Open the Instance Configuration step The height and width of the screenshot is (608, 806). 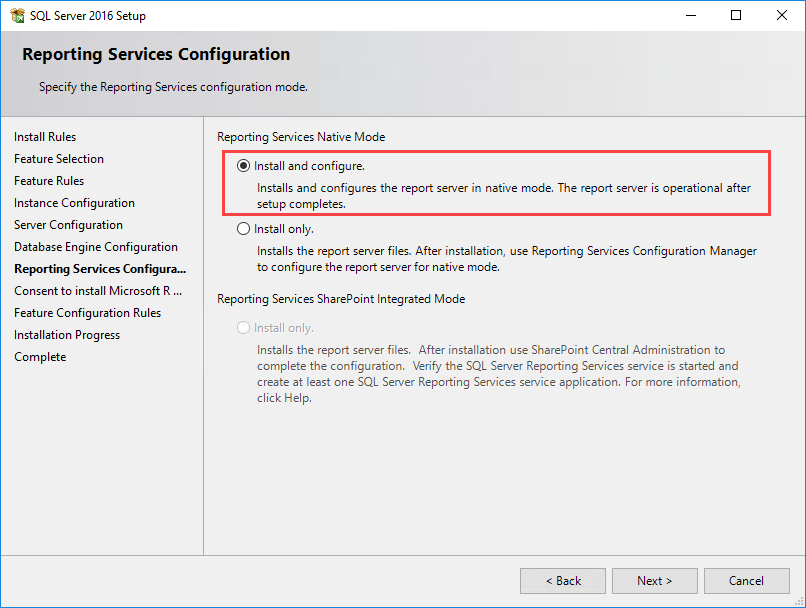coord(74,203)
